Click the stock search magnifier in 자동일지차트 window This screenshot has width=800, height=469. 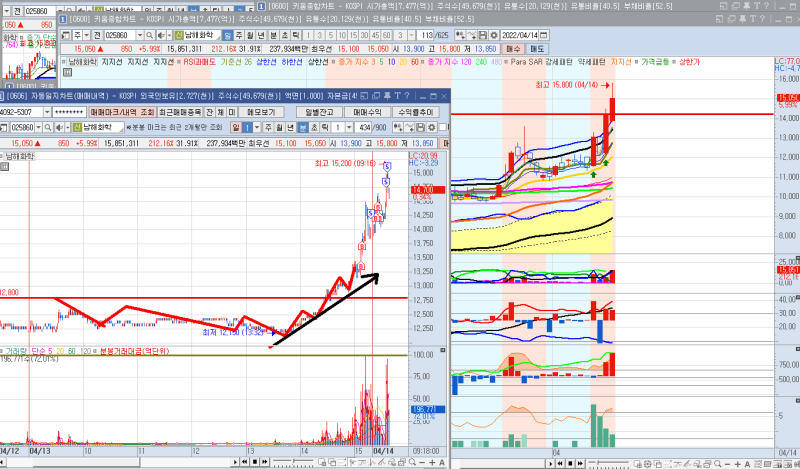click(48, 127)
